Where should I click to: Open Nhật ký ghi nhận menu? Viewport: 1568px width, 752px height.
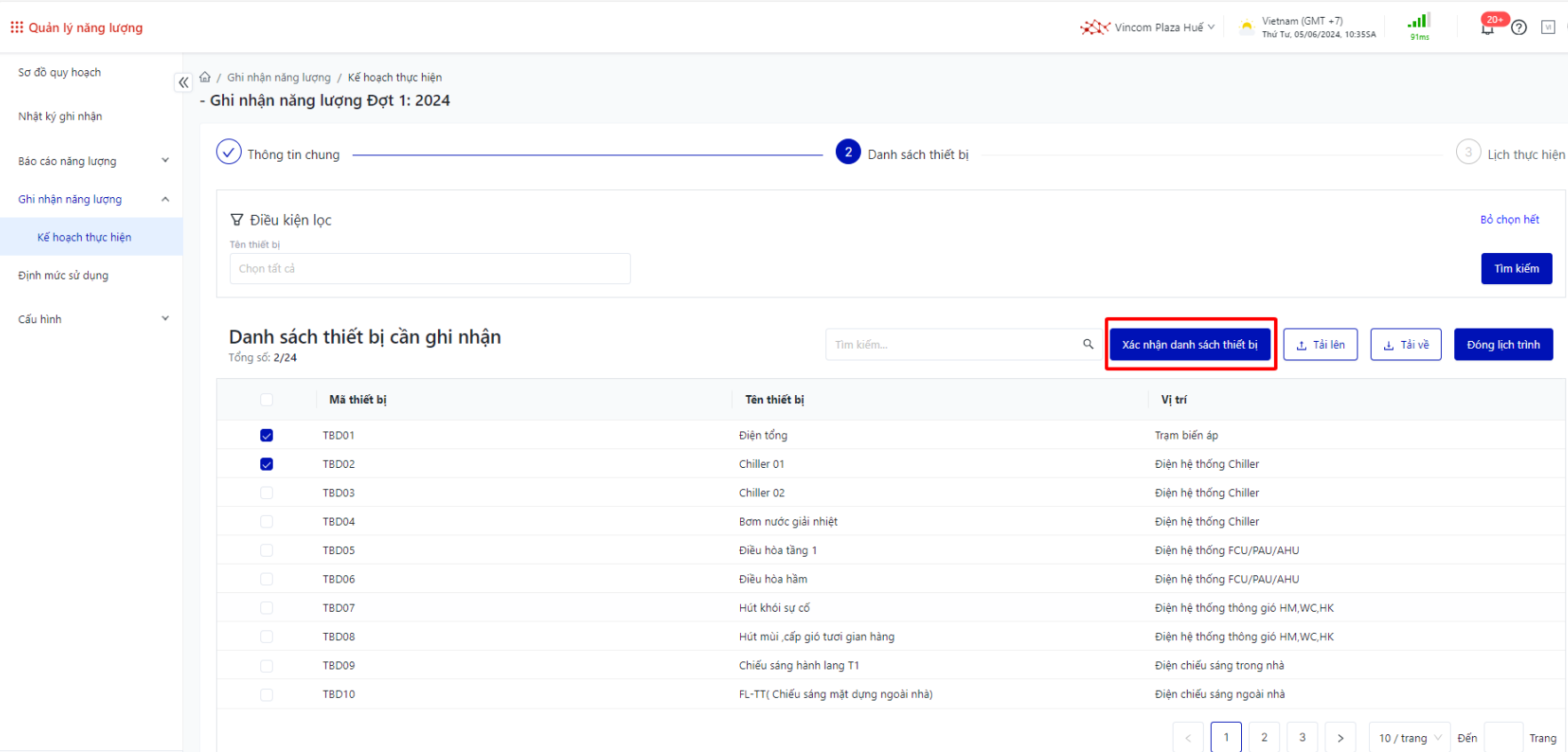[60, 116]
